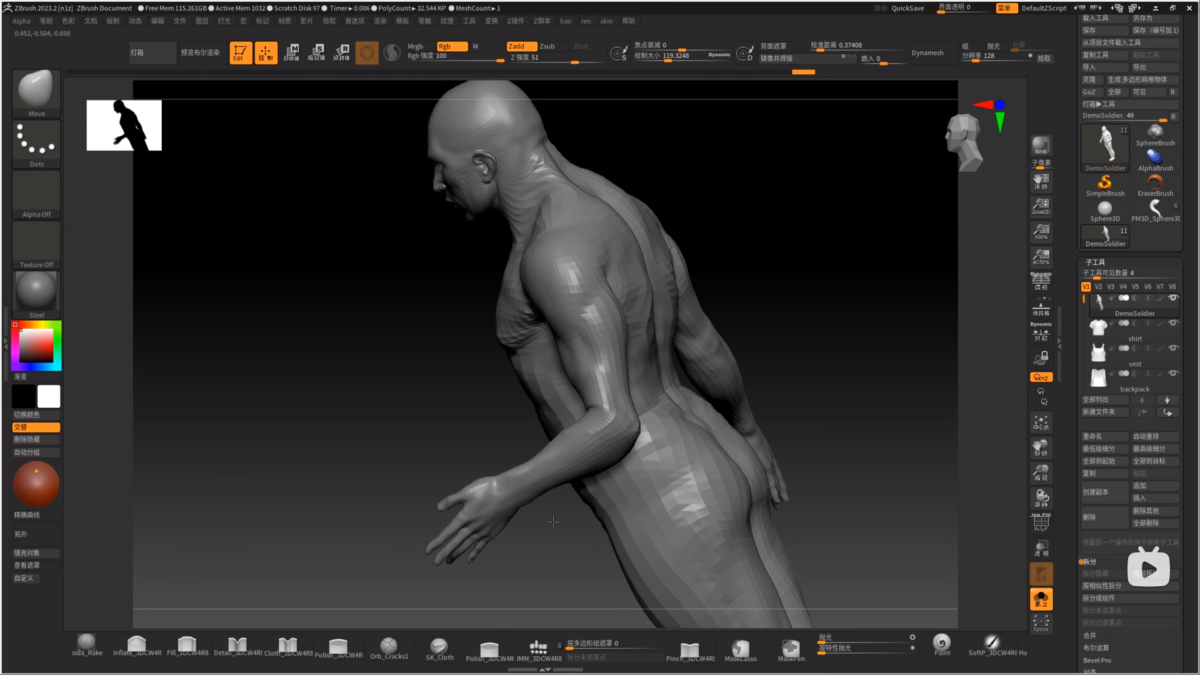Open the Z插件 plugin menu

point(515,21)
